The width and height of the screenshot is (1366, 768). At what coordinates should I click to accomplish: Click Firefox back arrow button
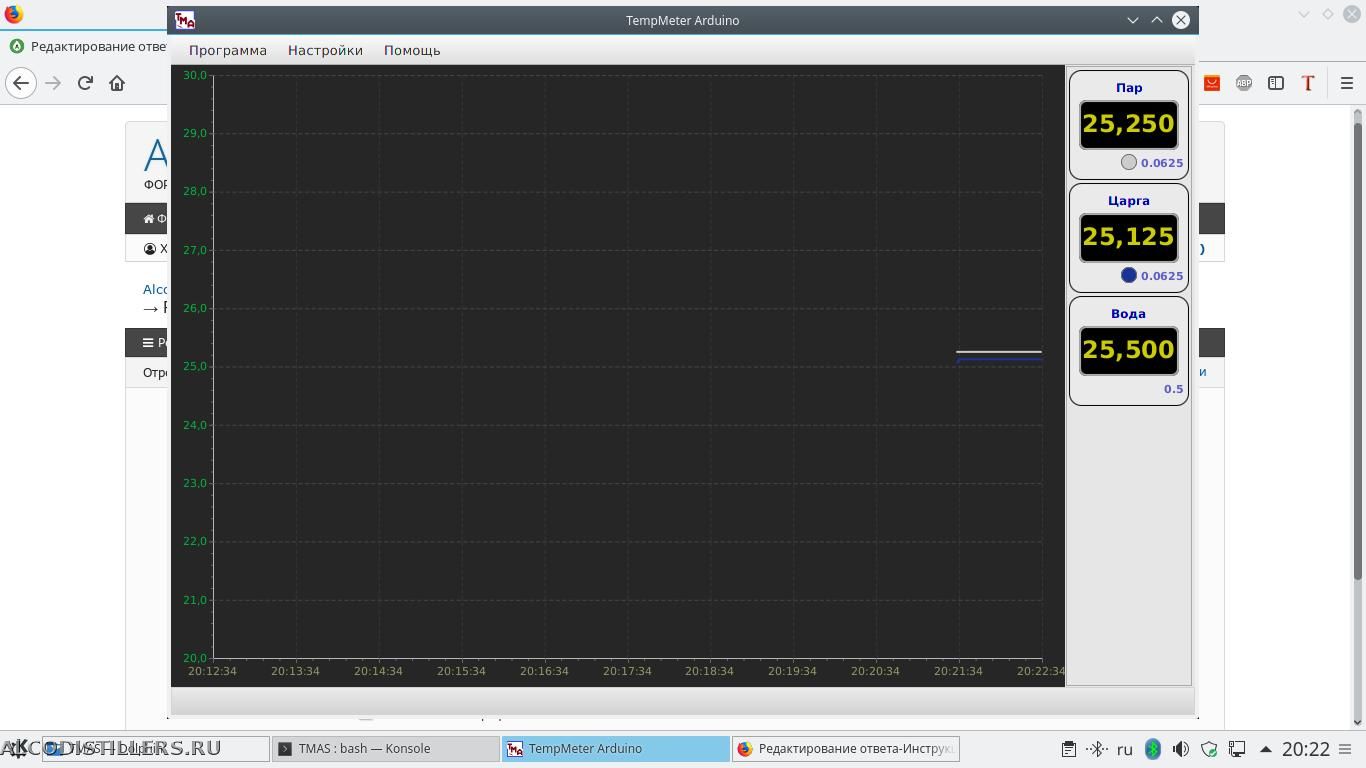[21, 83]
